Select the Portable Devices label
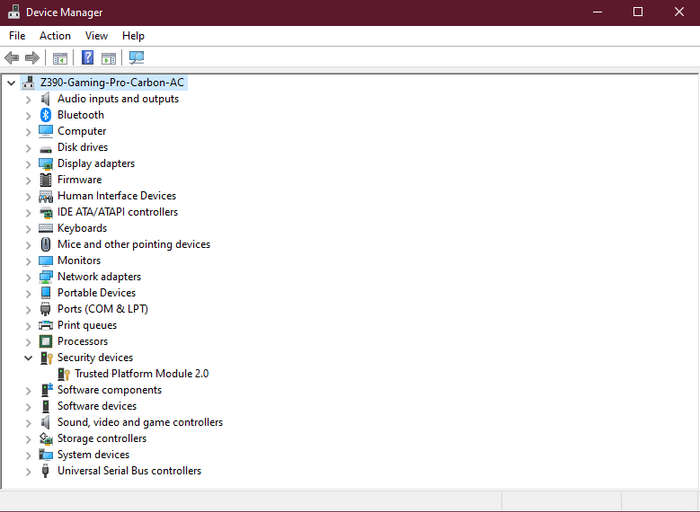Screen dimensions: 700x512 point(96,293)
